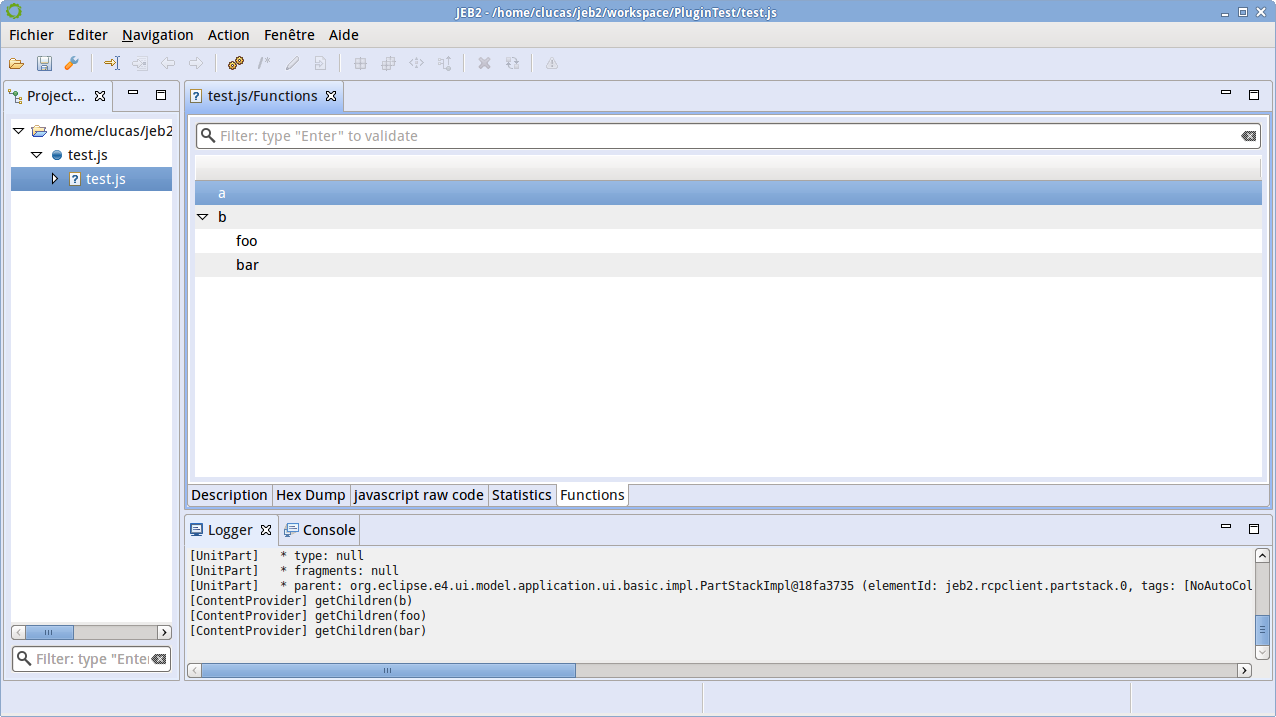Image resolution: width=1276 pixels, height=717 pixels.
Task: Click the rename pencil toolbar icon
Action: pyautogui.click(x=292, y=63)
